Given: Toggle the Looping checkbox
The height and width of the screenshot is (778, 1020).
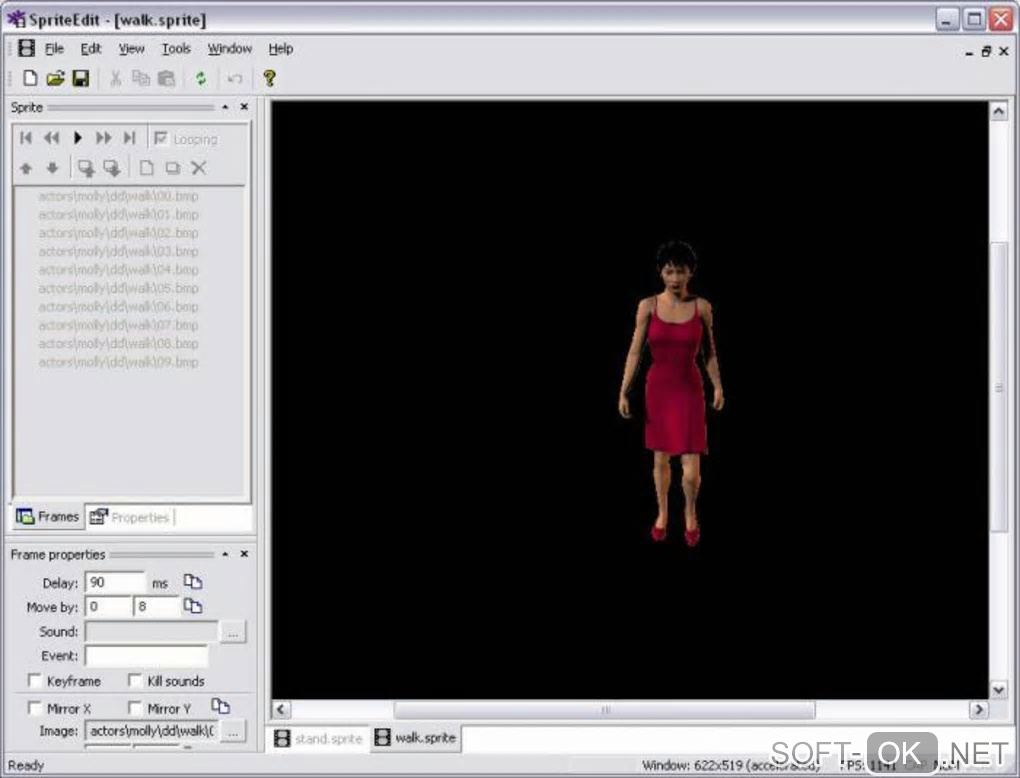Looking at the screenshot, I should pos(161,139).
